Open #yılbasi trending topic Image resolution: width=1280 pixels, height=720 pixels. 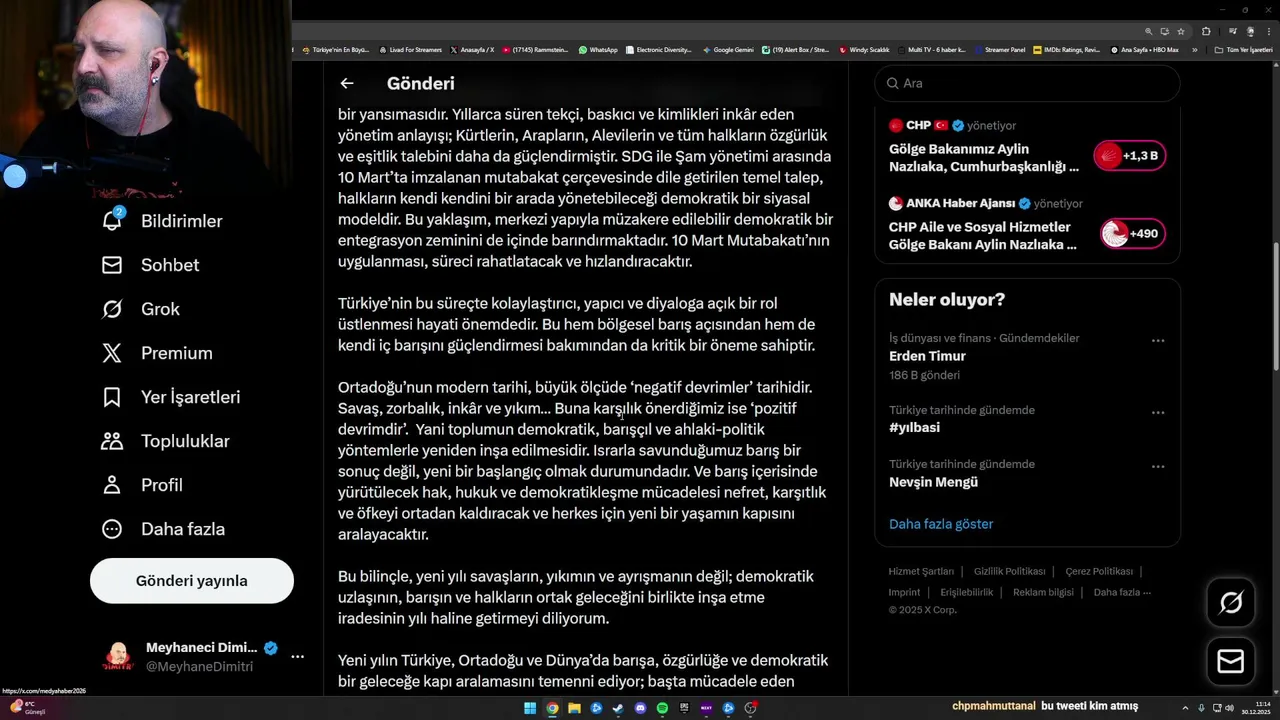click(x=914, y=428)
